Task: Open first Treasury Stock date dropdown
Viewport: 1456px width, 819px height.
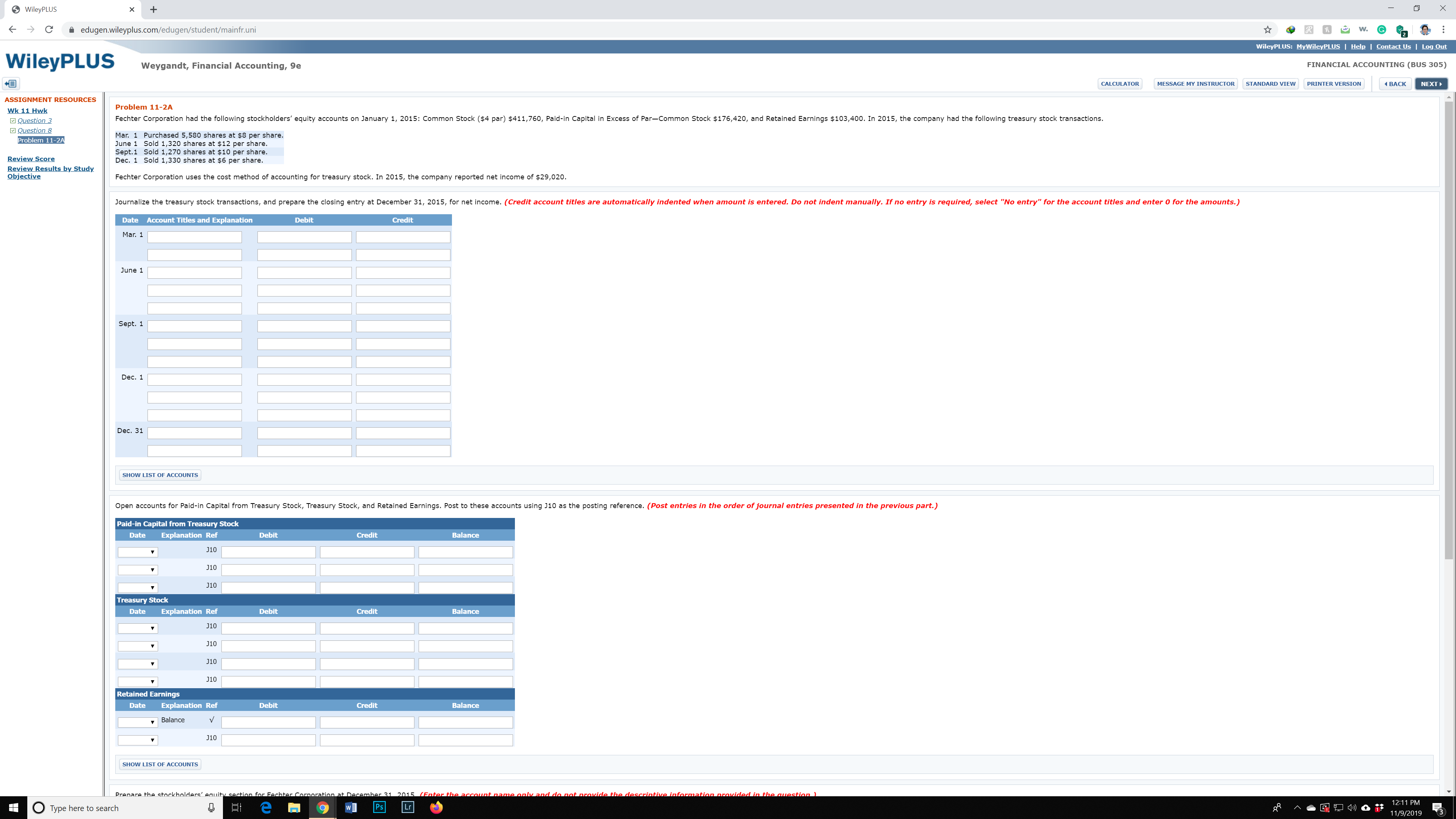Action: [137, 629]
